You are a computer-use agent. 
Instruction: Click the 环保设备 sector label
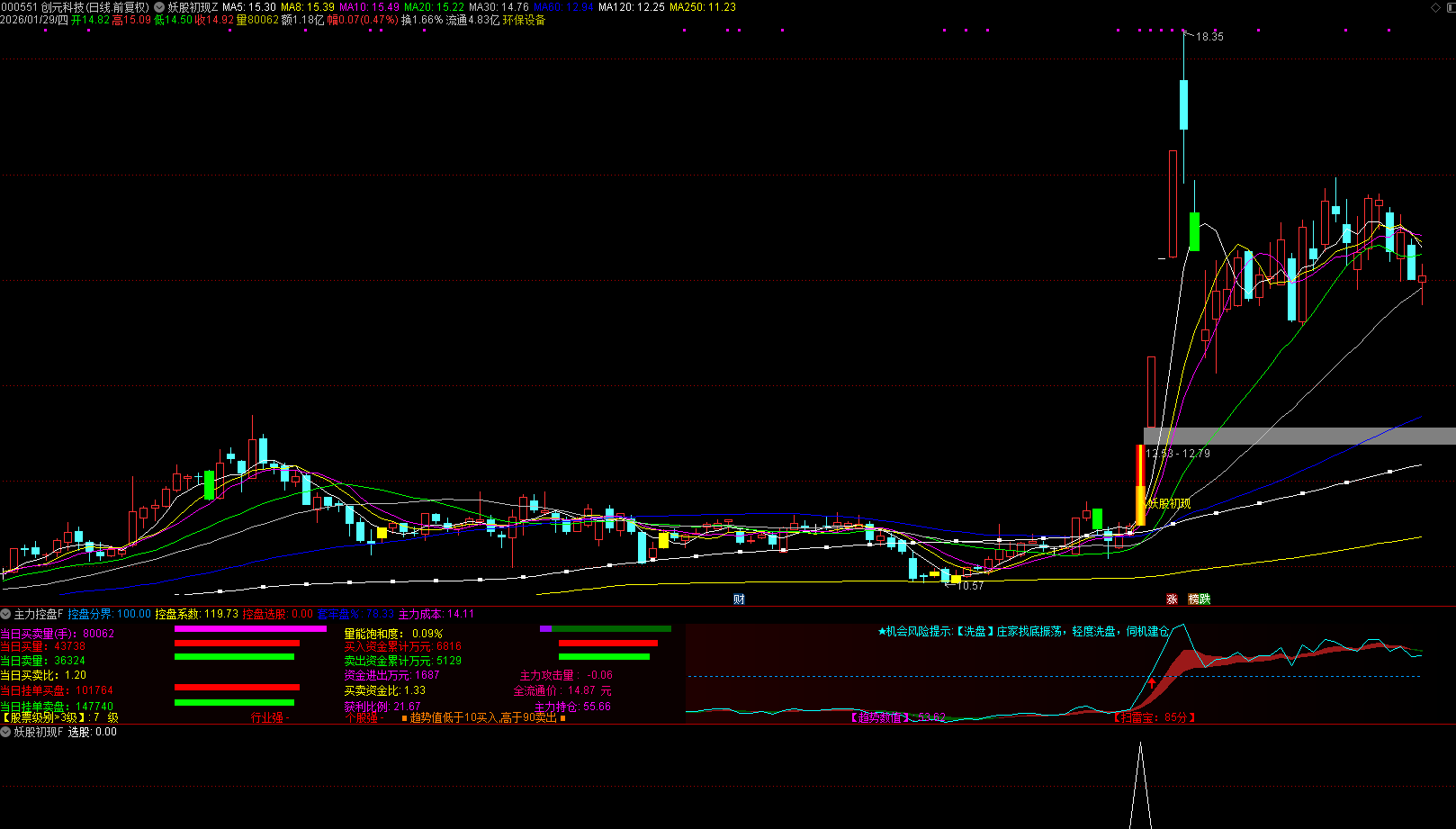[524, 20]
